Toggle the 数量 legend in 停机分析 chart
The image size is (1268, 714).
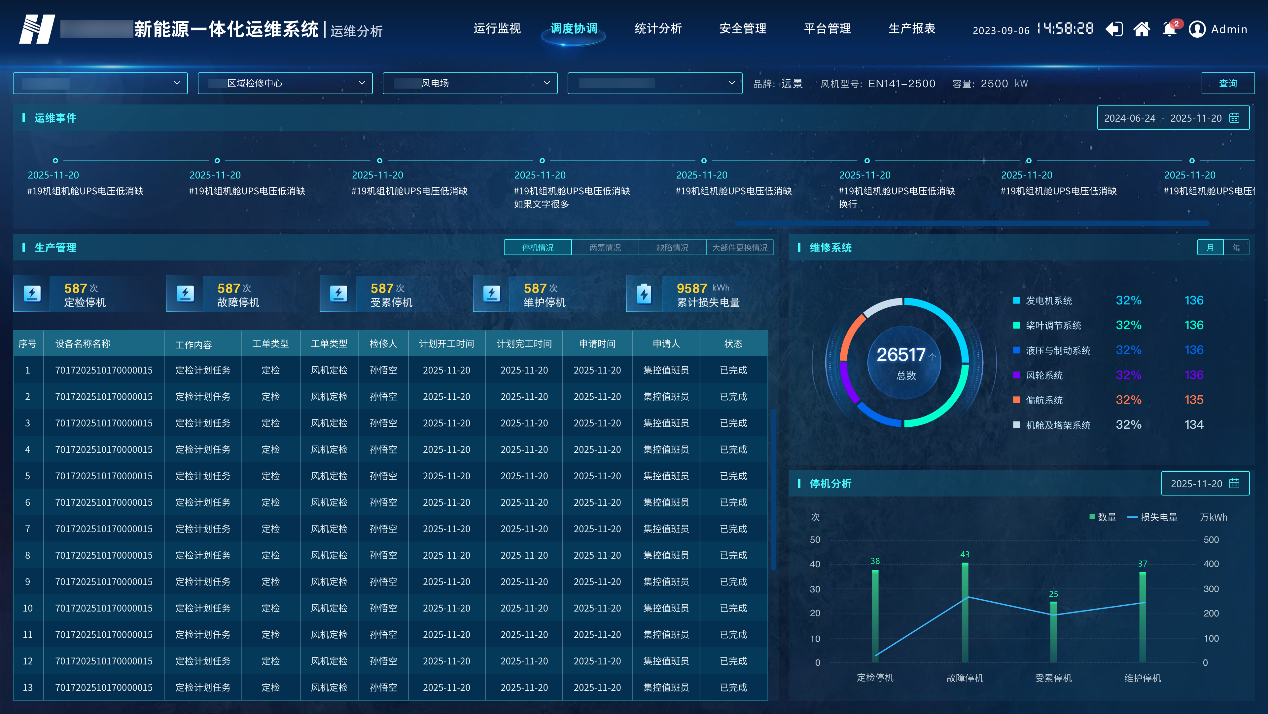1102,517
